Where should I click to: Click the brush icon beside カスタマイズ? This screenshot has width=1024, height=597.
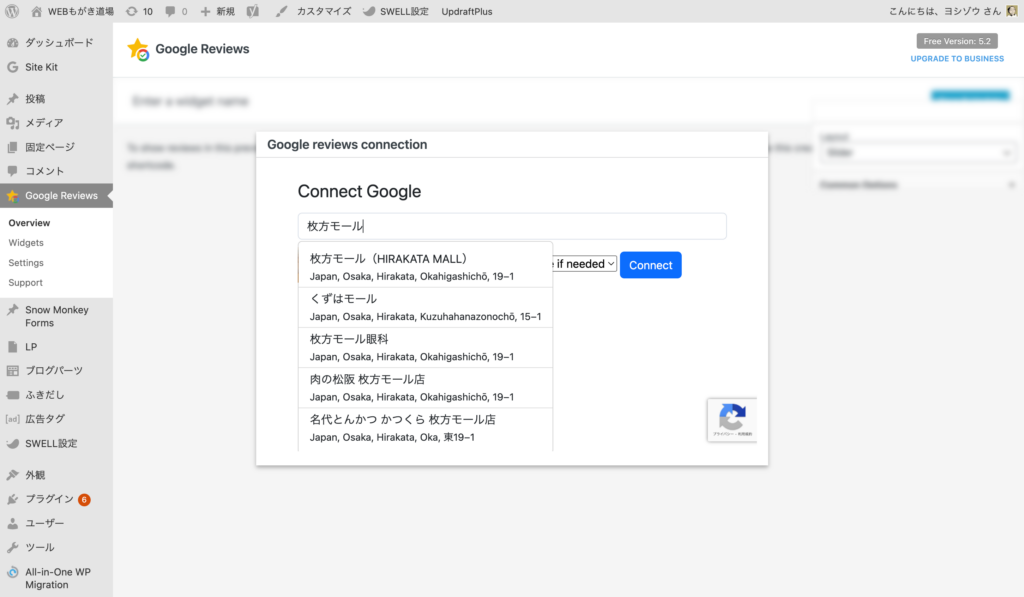coord(281,11)
